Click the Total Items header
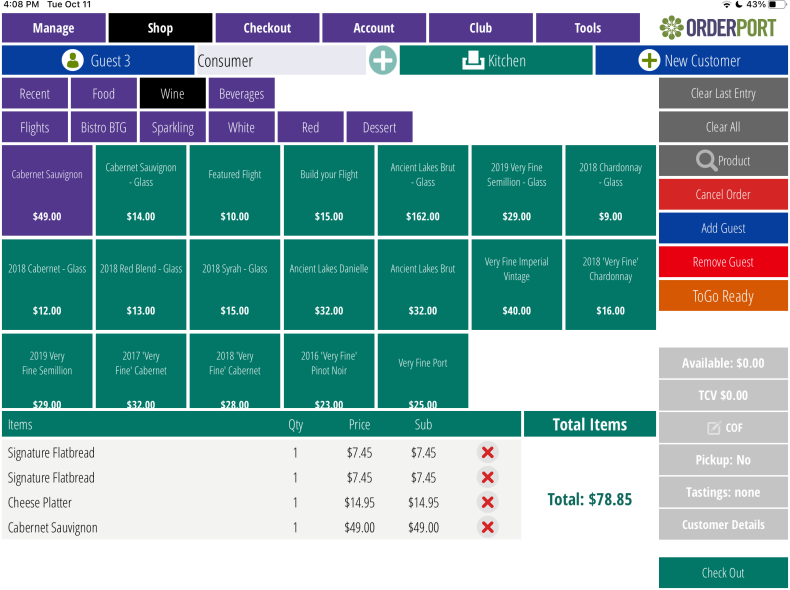This screenshot has height=590, width=790. (590, 424)
